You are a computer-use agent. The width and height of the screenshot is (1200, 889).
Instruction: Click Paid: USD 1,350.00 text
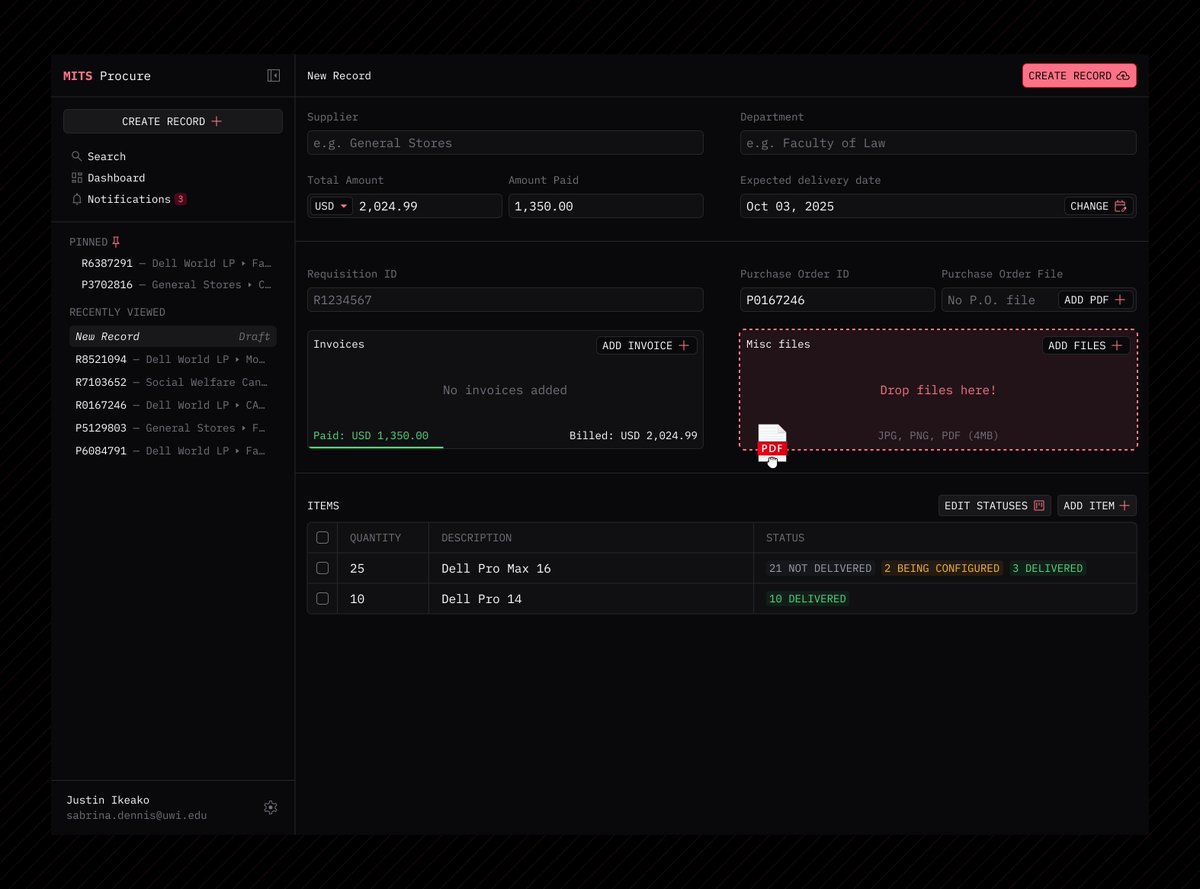(371, 436)
